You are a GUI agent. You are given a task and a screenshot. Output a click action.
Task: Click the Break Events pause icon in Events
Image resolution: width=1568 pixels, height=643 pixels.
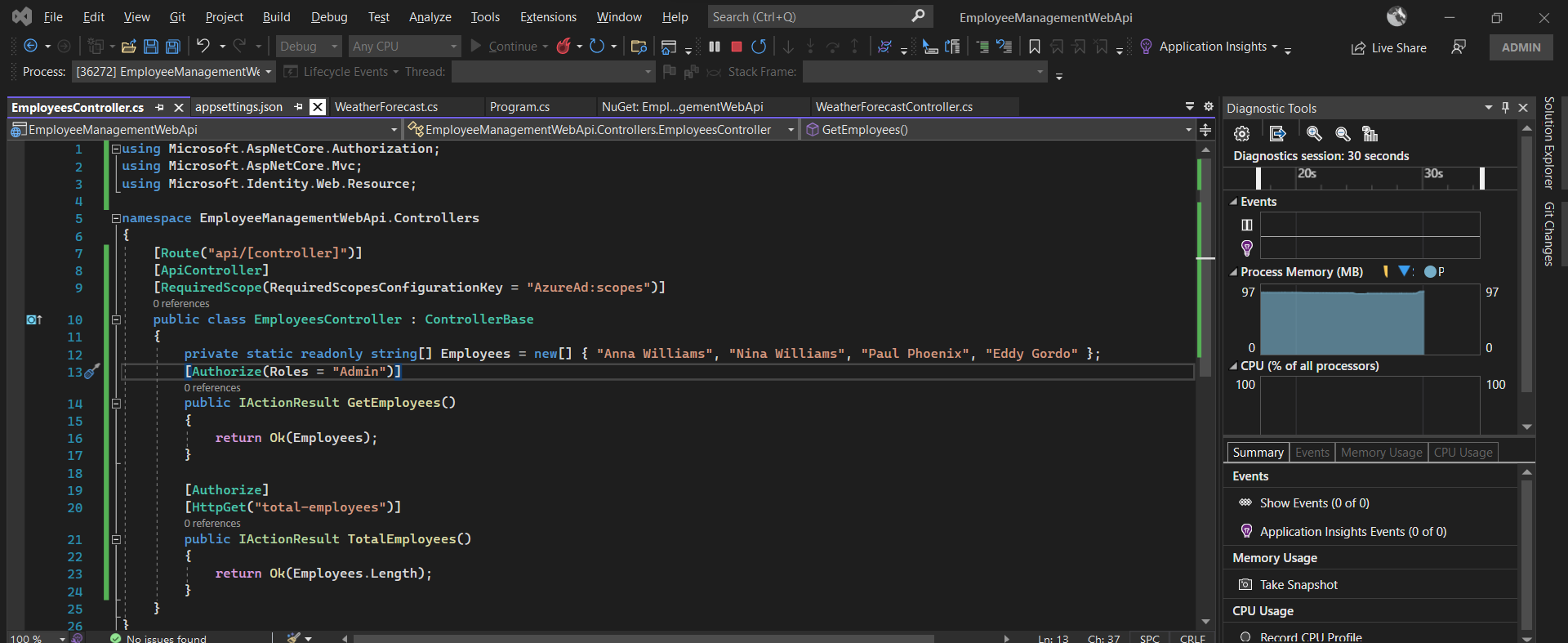pyautogui.click(x=1247, y=225)
